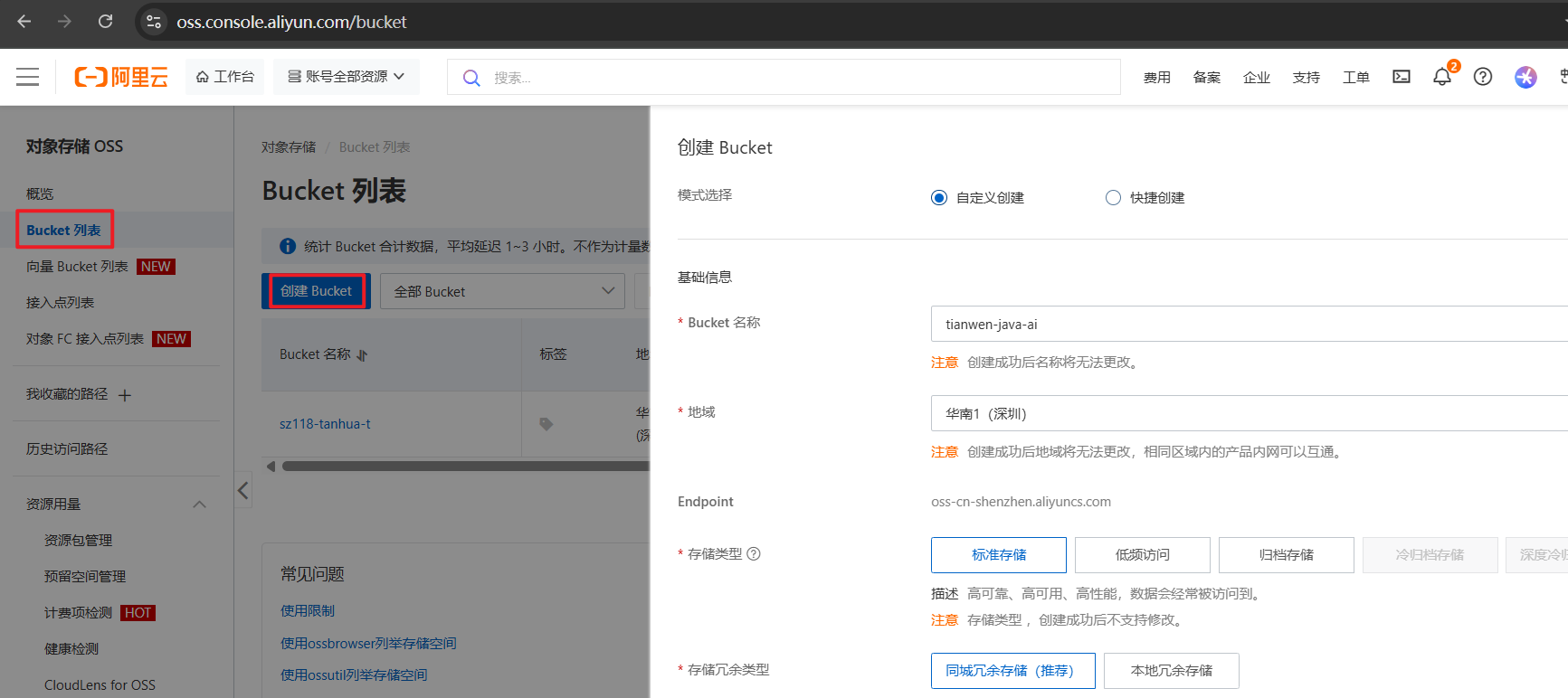Collapse the 资源用量 section
This screenshot has height=698, width=1568.
[x=200, y=504]
